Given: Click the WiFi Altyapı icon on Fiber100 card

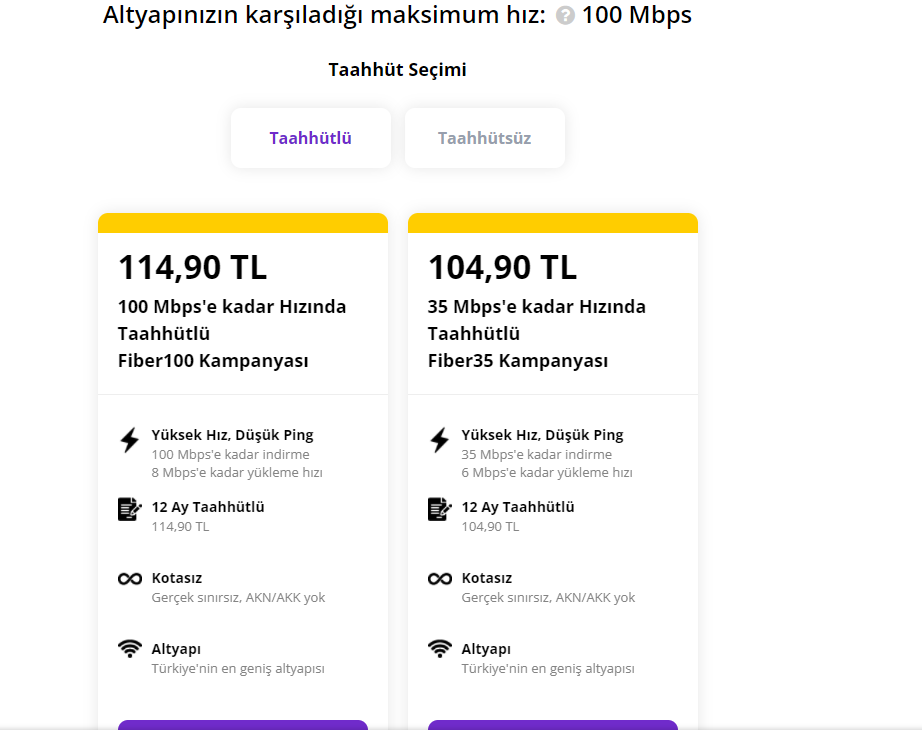Looking at the screenshot, I should (x=130, y=649).
